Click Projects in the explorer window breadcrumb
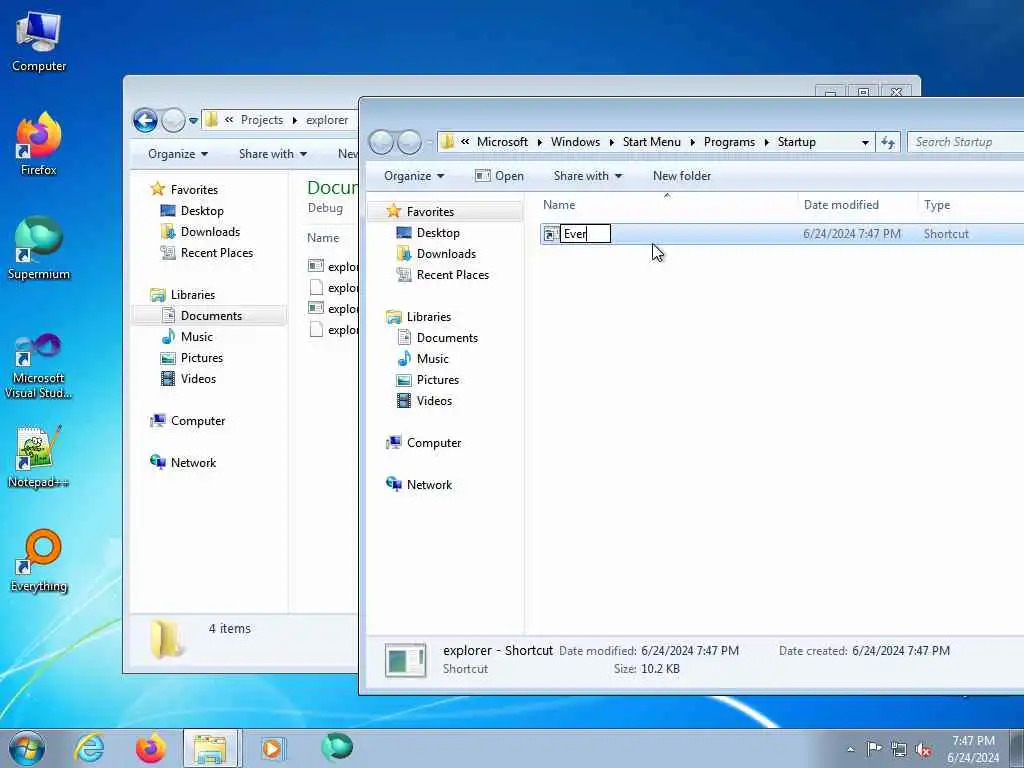 [262, 120]
